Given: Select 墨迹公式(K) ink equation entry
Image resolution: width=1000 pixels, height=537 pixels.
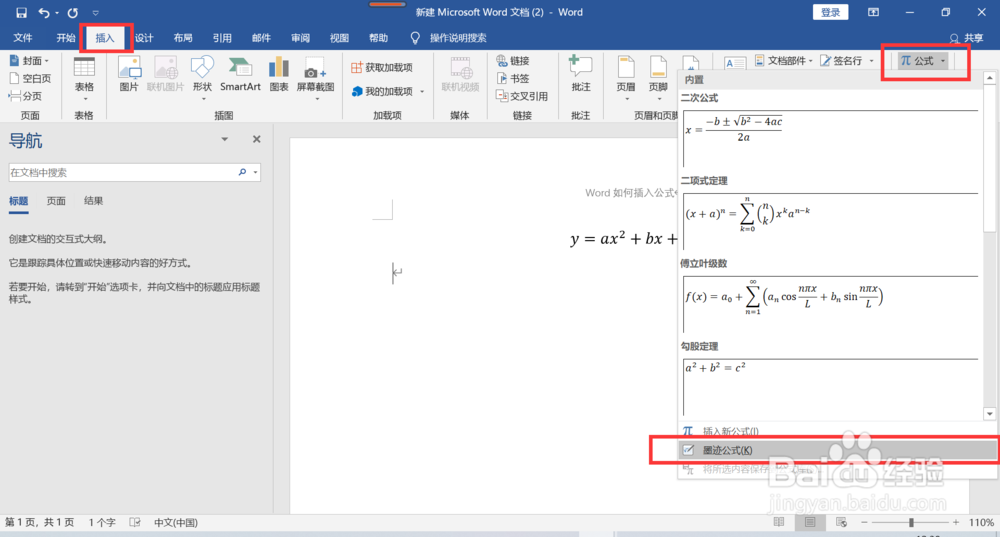Looking at the screenshot, I should pos(835,450).
